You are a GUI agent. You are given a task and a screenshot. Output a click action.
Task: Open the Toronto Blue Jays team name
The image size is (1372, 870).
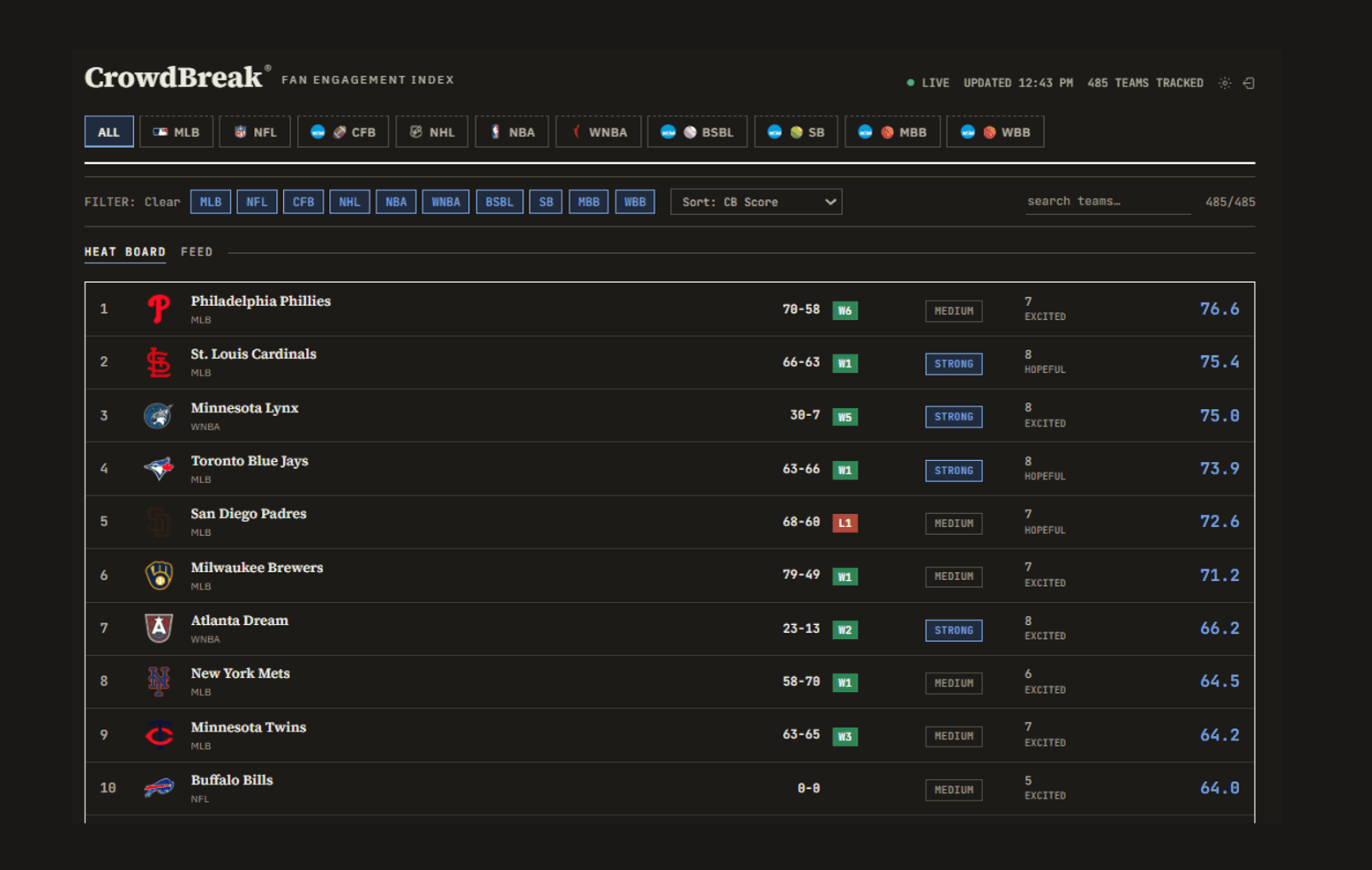click(x=250, y=461)
